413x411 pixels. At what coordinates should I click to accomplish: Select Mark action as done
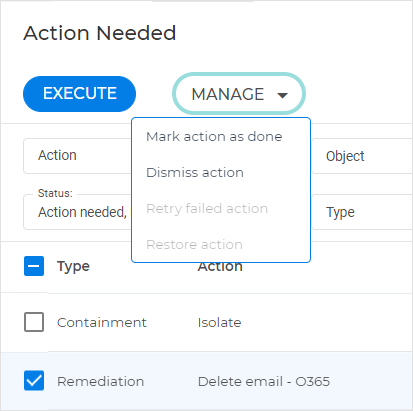(214, 137)
